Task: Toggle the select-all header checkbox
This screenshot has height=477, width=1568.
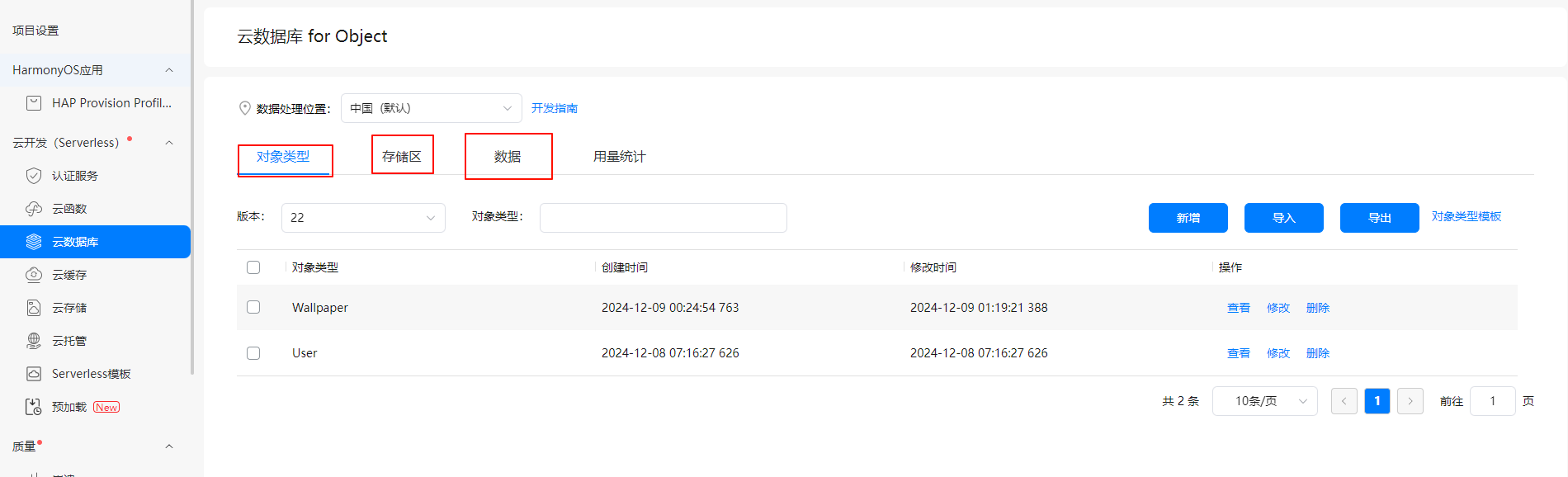Action: click(253, 267)
